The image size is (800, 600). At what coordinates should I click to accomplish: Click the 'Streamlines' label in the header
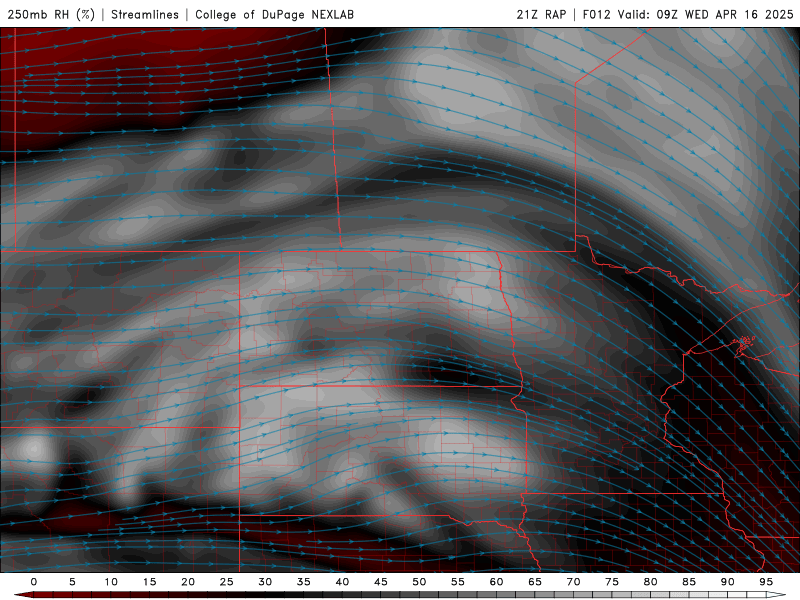pos(145,14)
